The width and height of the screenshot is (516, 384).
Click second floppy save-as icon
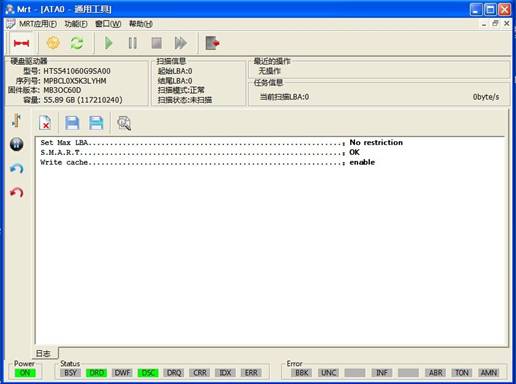coord(96,123)
